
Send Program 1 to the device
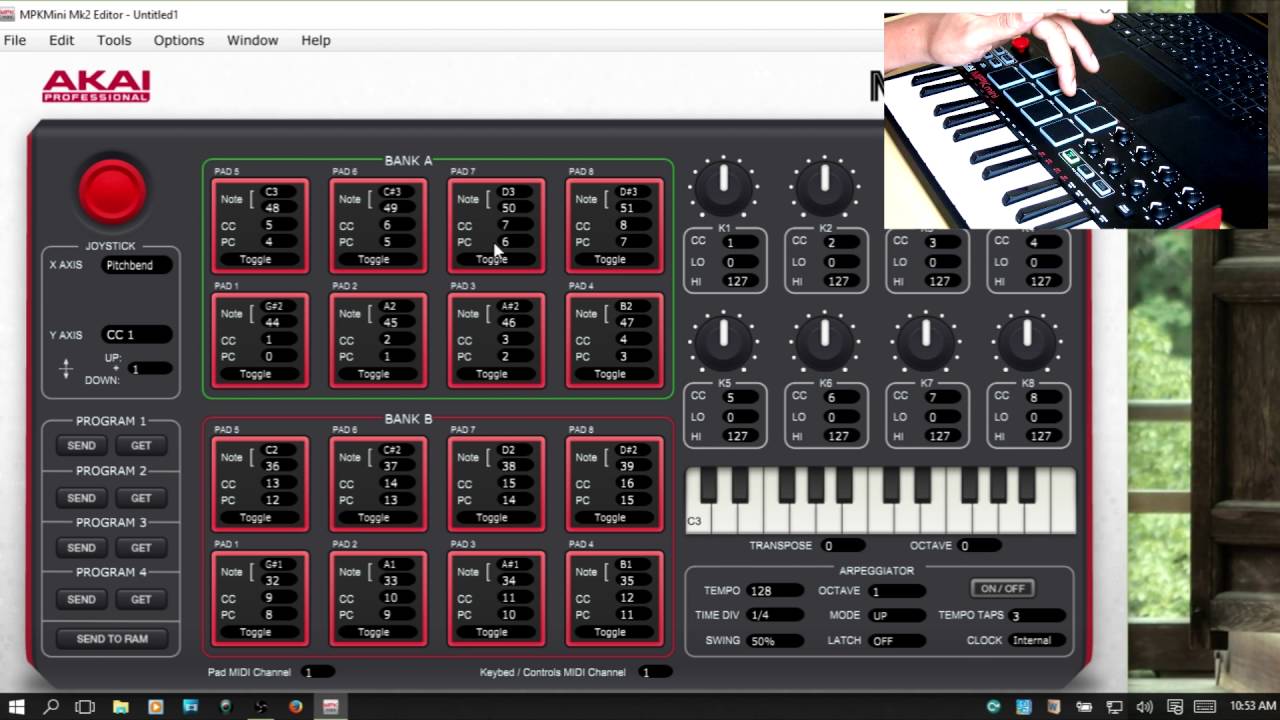[81, 446]
